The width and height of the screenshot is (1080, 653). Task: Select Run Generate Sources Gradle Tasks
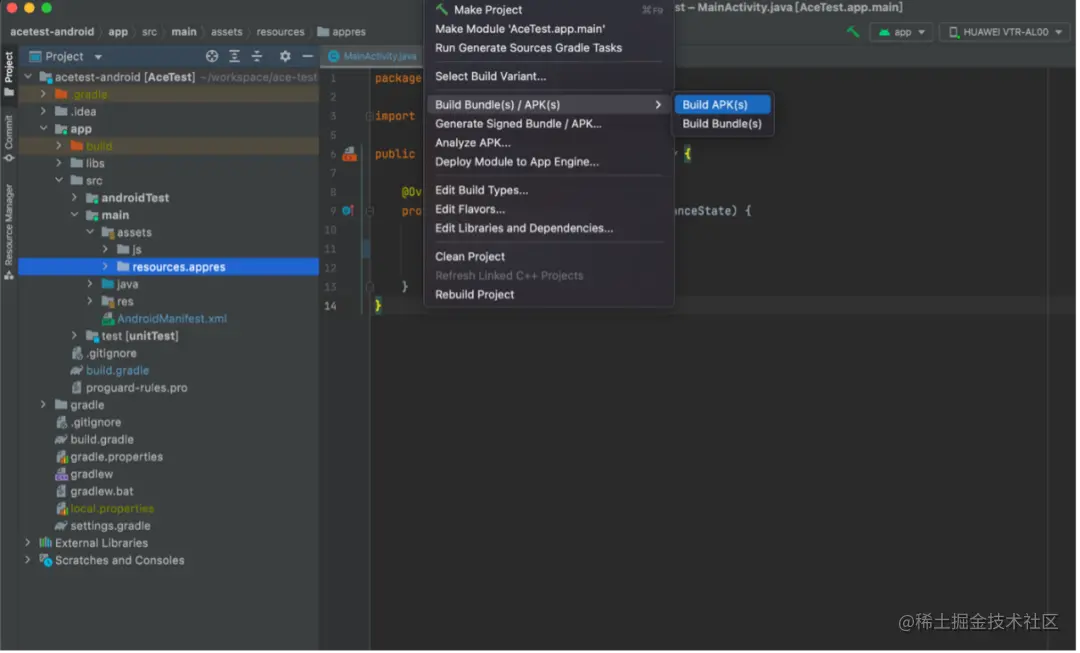pyautogui.click(x=550, y=48)
